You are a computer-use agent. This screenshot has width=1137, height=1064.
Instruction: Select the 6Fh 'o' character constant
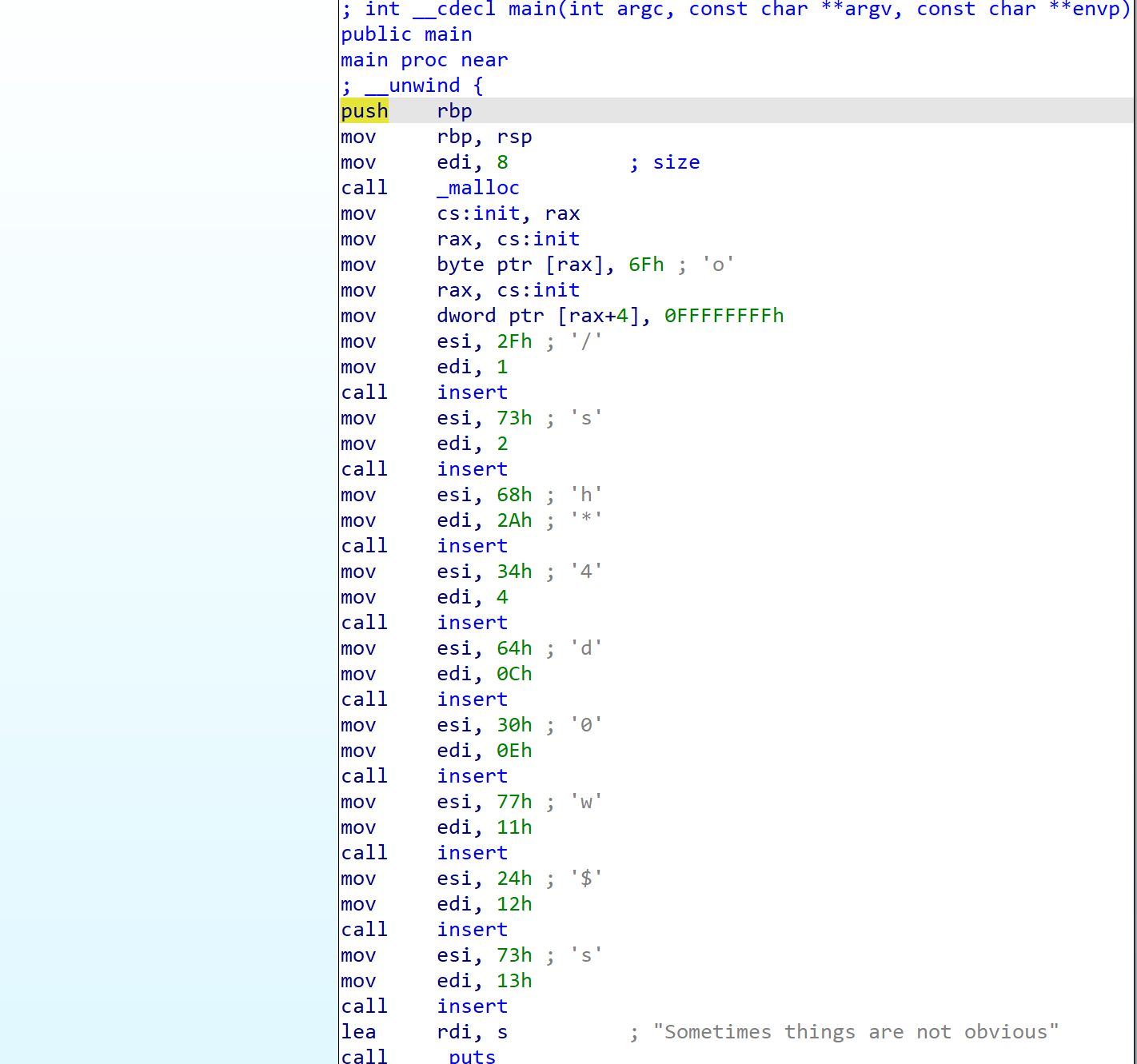click(645, 265)
